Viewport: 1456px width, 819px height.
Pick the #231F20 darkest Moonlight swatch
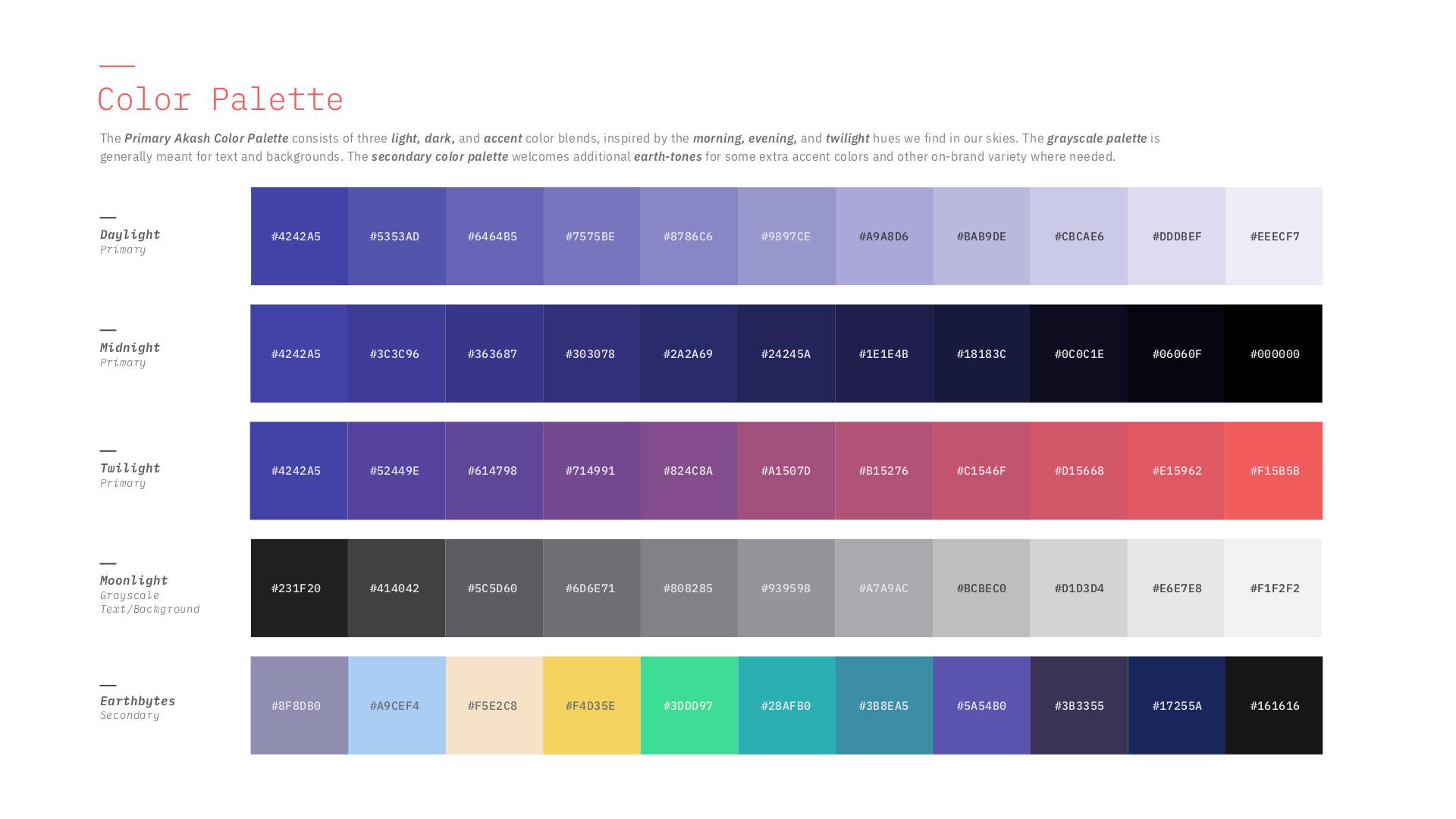[299, 588]
